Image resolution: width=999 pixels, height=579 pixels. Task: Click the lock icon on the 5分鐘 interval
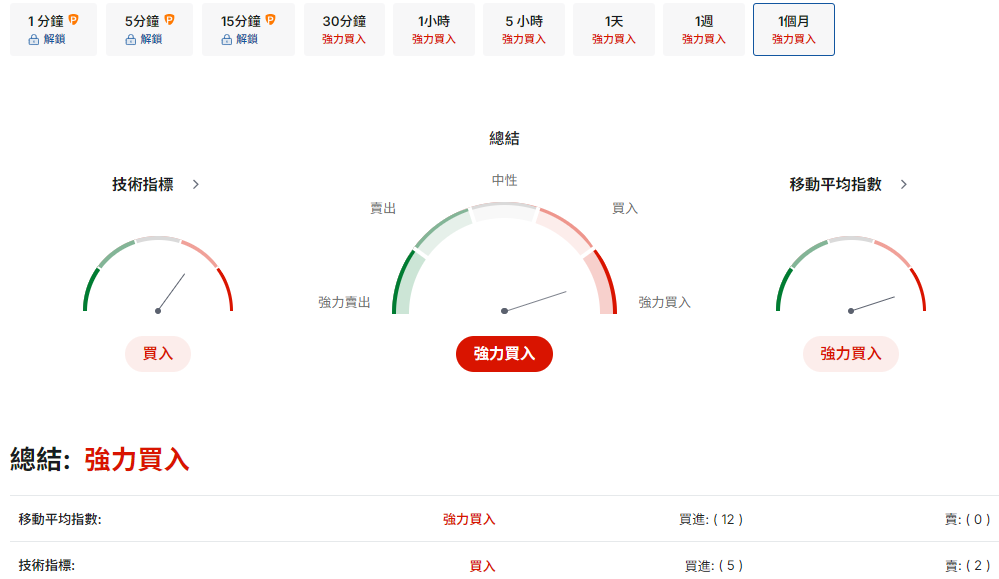click(130, 39)
